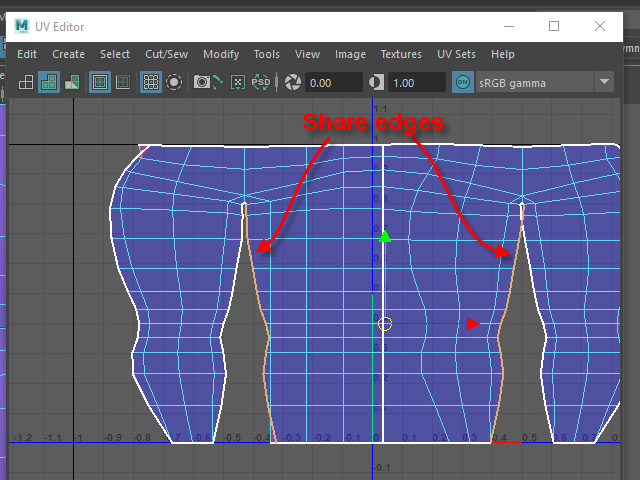Open the Textures menu

[x=401, y=54]
